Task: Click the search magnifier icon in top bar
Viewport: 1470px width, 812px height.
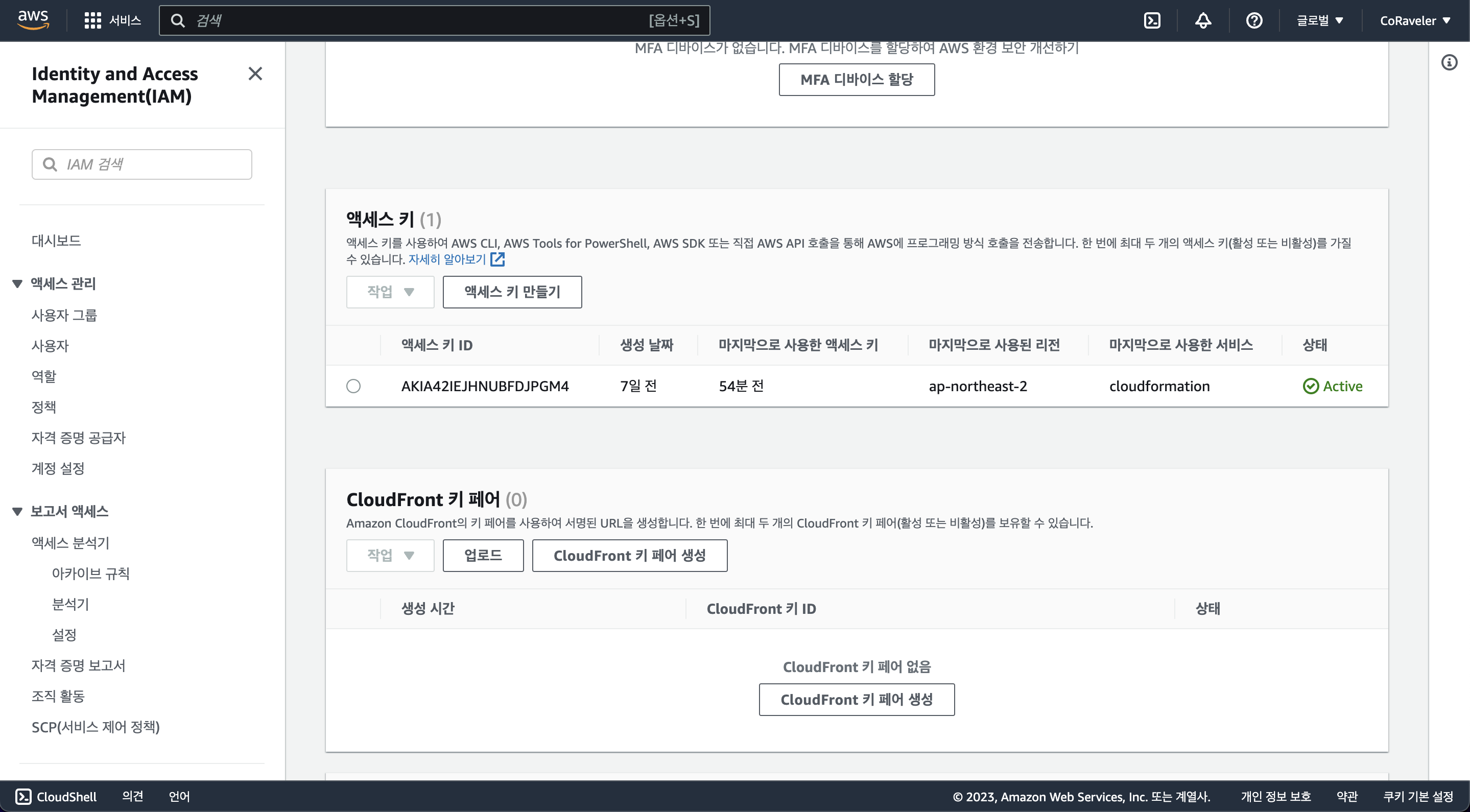Action: pyautogui.click(x=178, y=20)
